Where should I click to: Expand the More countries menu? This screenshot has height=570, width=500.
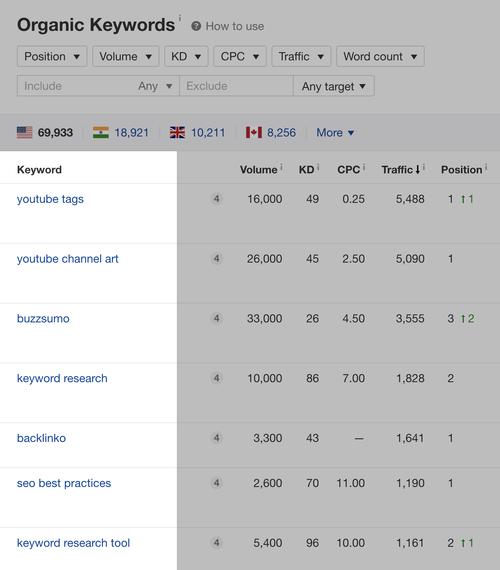[x=335, y=133]
